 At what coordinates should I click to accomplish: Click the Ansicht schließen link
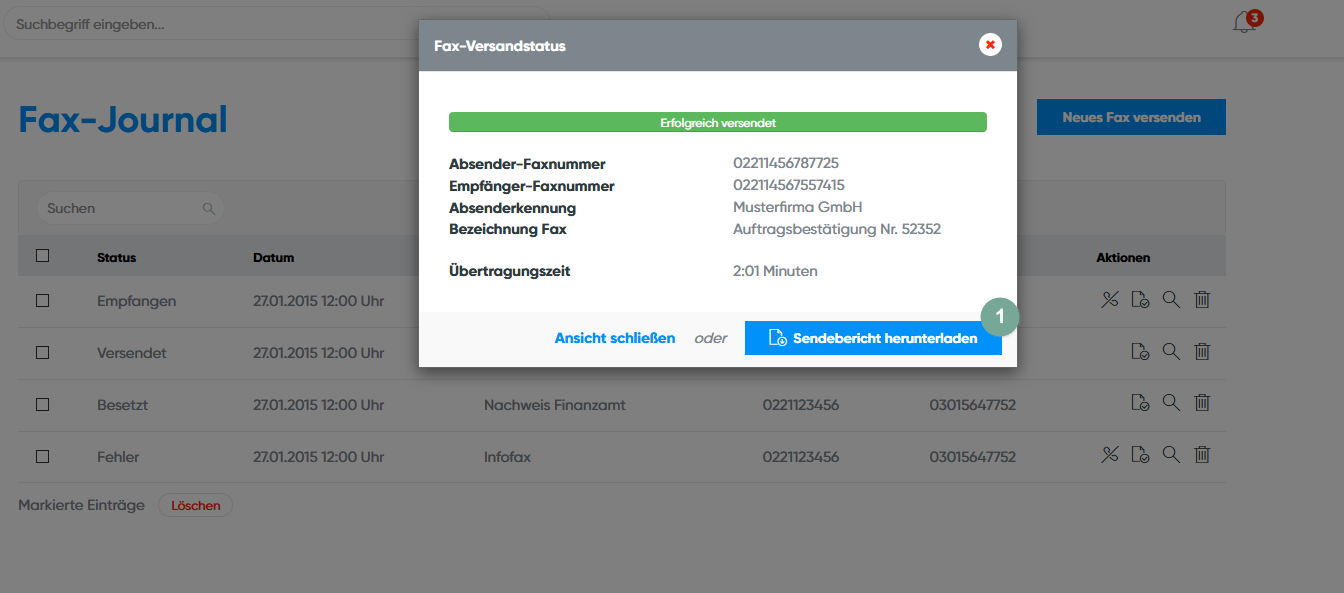[614, 338]
